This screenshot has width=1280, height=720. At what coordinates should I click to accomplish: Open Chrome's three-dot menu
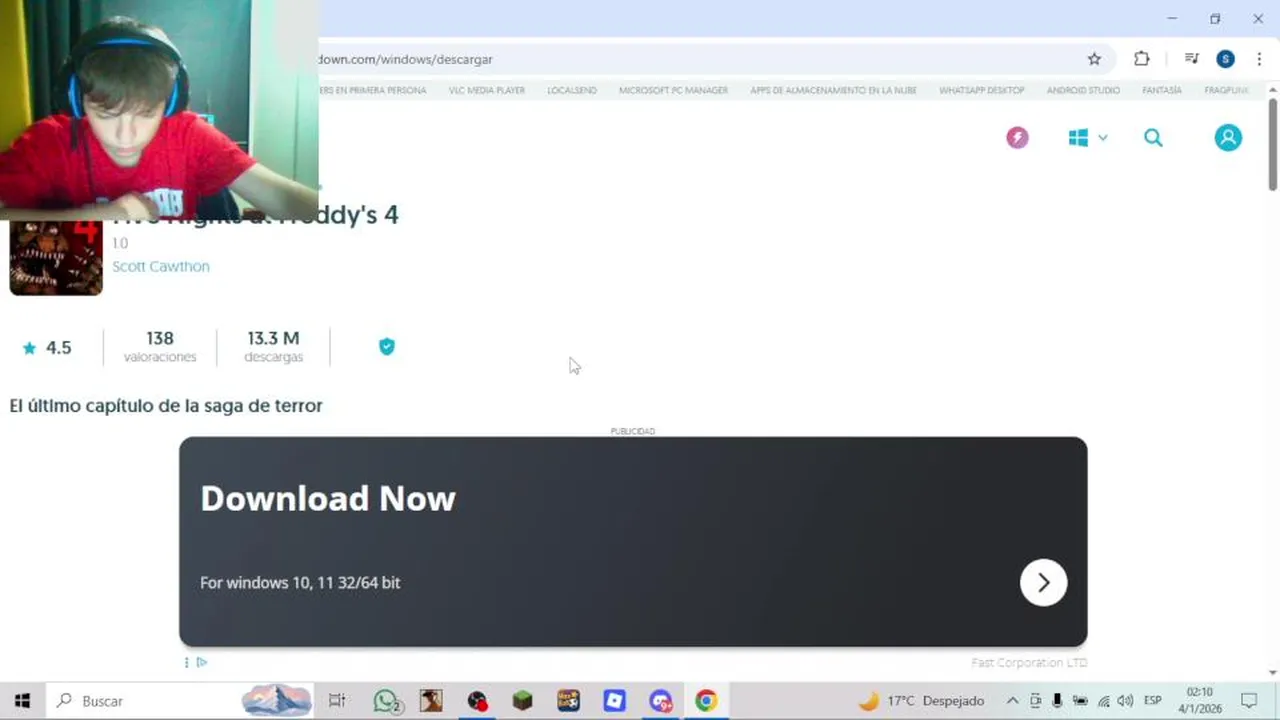point(1259,59)
